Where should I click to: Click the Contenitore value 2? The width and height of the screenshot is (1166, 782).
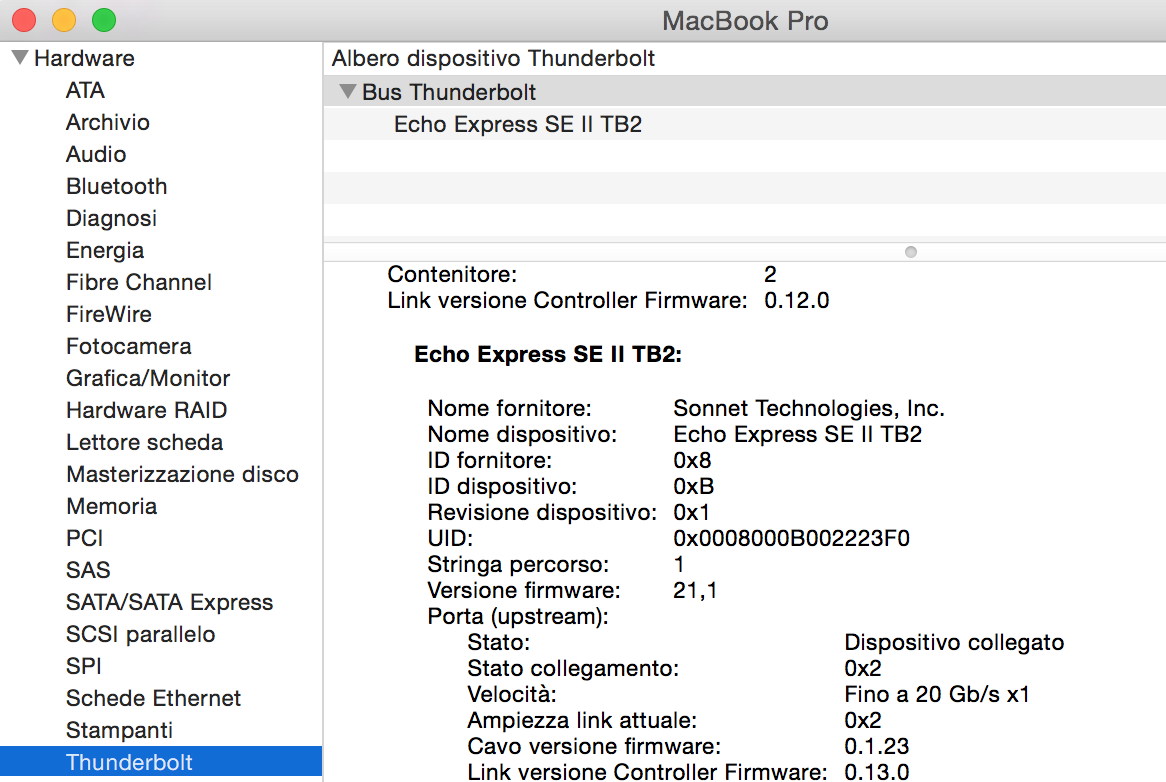coord(770,274)
